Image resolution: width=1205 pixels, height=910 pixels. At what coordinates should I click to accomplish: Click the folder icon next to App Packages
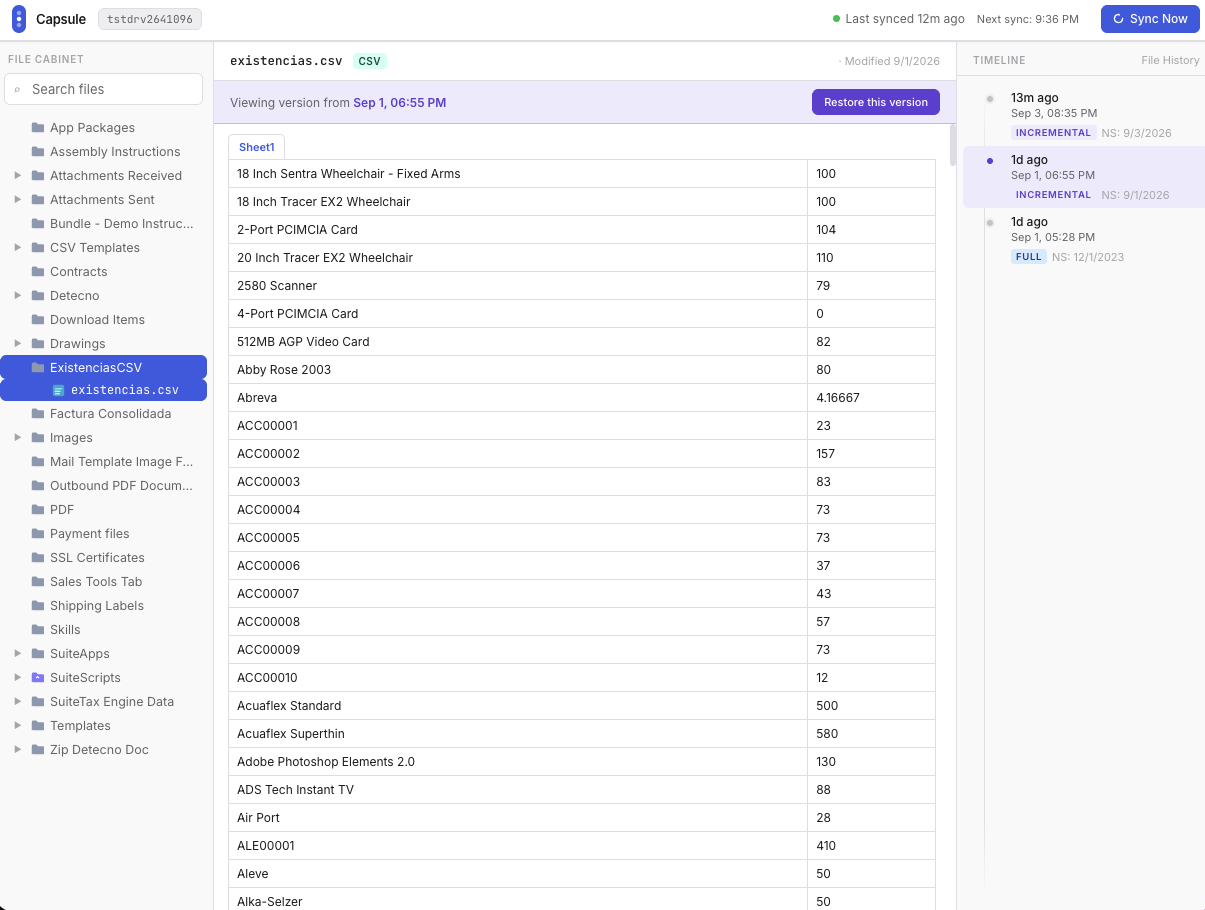point(38,128)
